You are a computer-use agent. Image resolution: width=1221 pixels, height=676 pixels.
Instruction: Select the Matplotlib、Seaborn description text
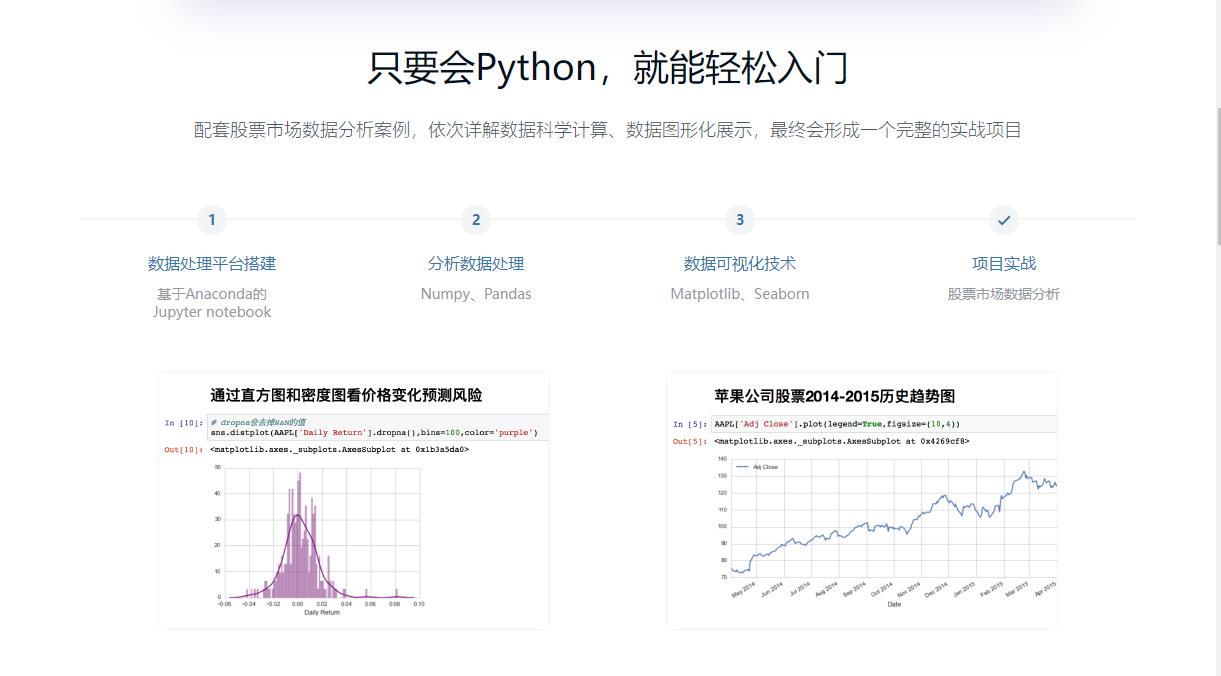coord(740,294)
